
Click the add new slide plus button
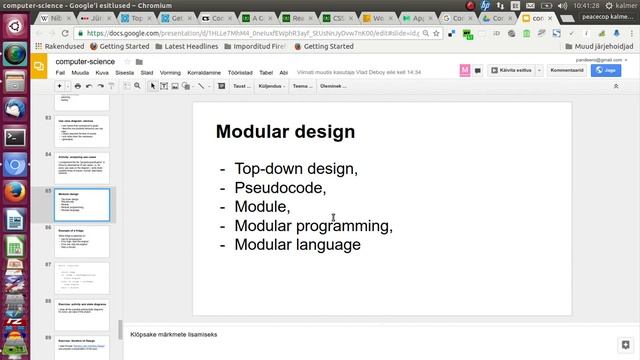tap(59, 86)
